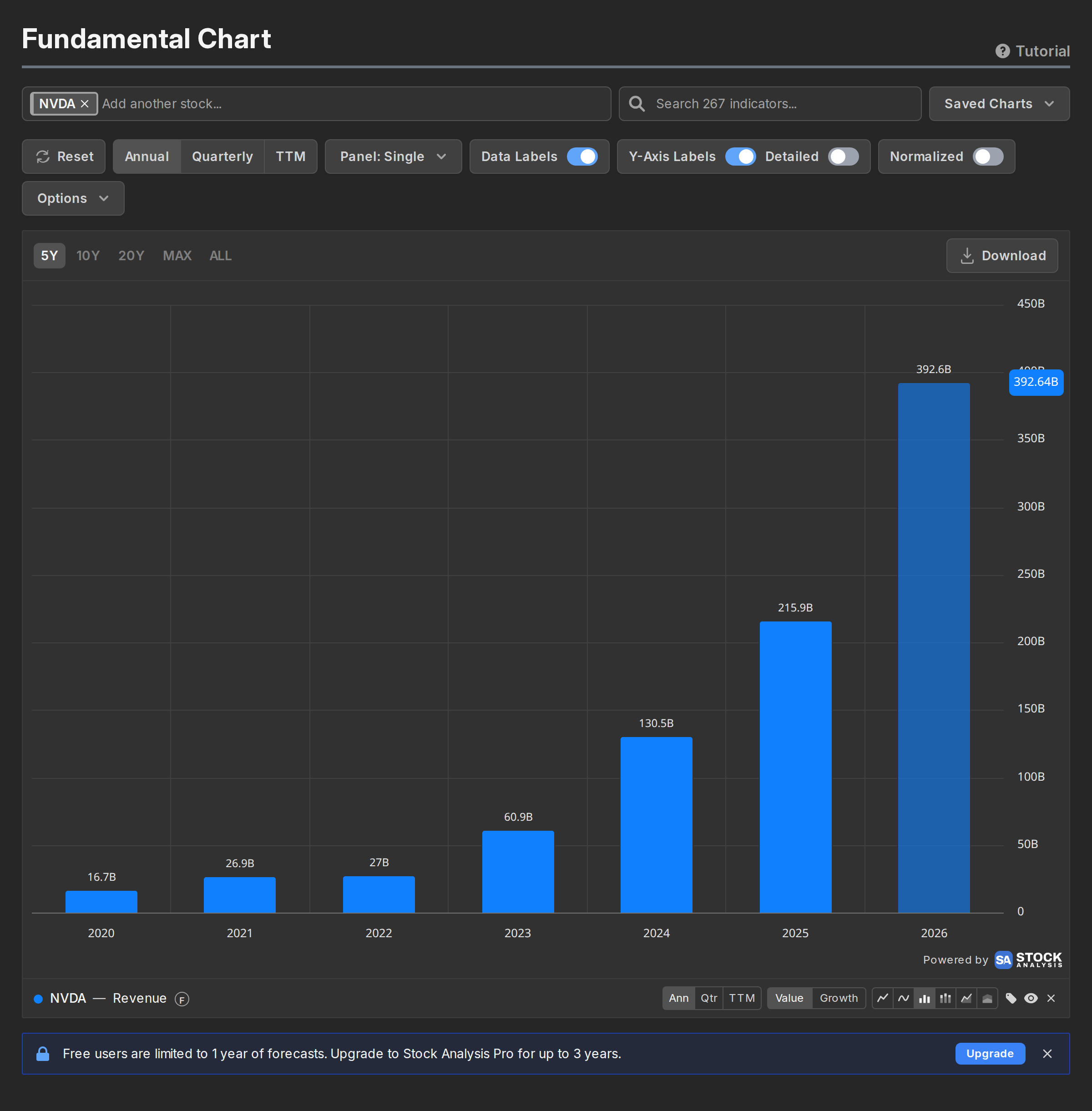Switch to Quarterly period
The width and height of the screenshot is (1092, 1111).
tap(222, 157)
